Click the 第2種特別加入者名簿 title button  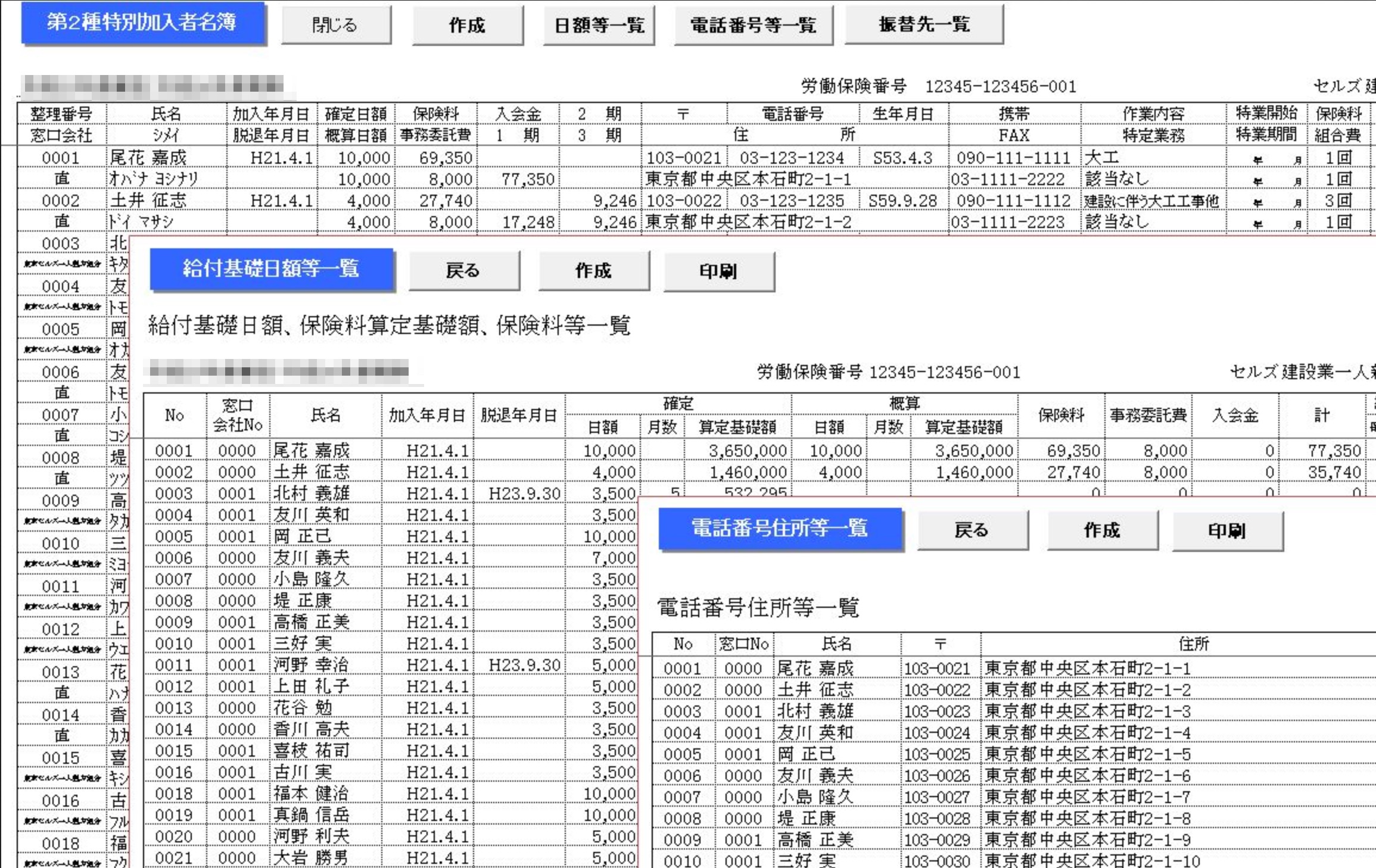click(x=143, y=23)
